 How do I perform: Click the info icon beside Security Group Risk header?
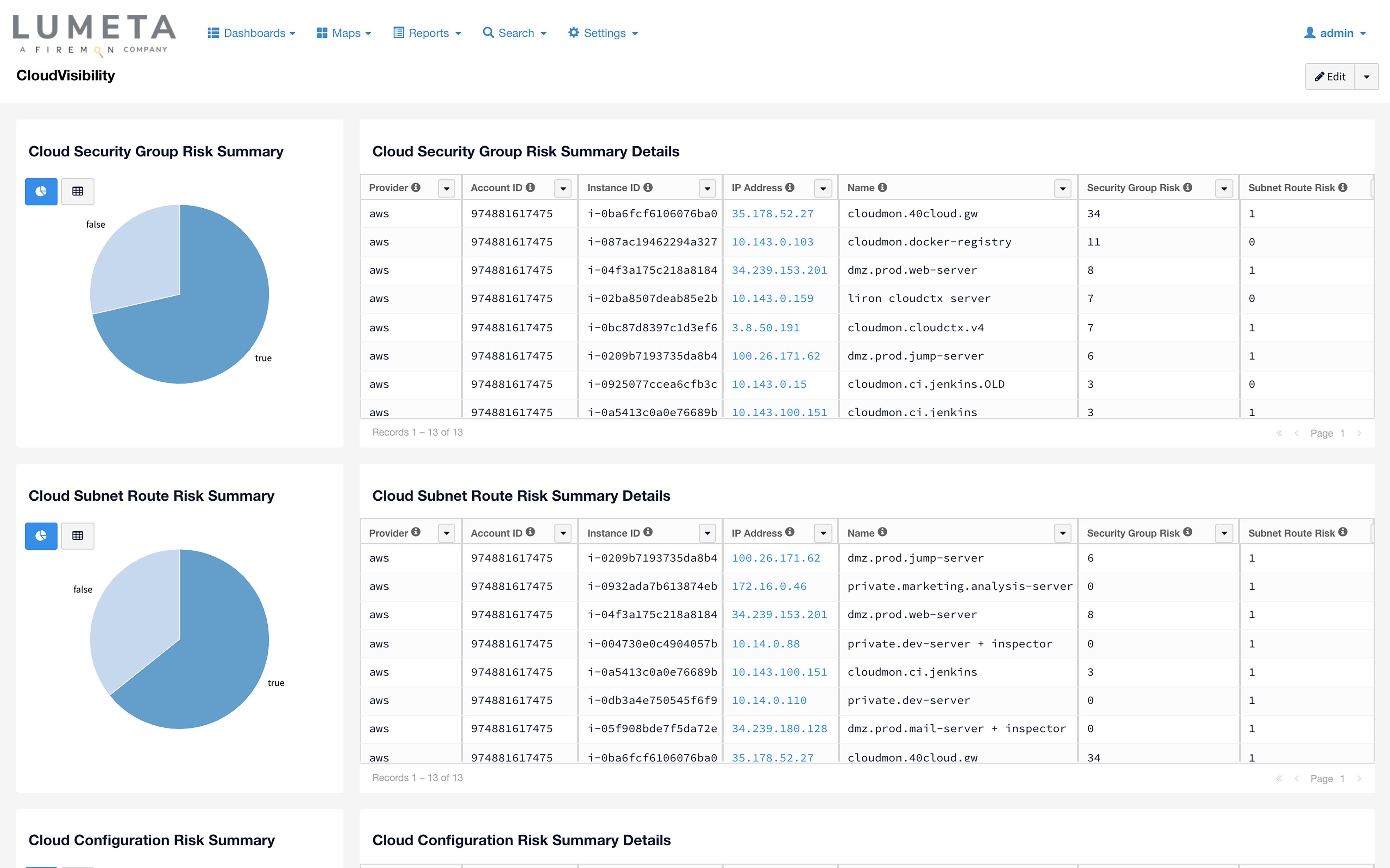(1187, 187)
